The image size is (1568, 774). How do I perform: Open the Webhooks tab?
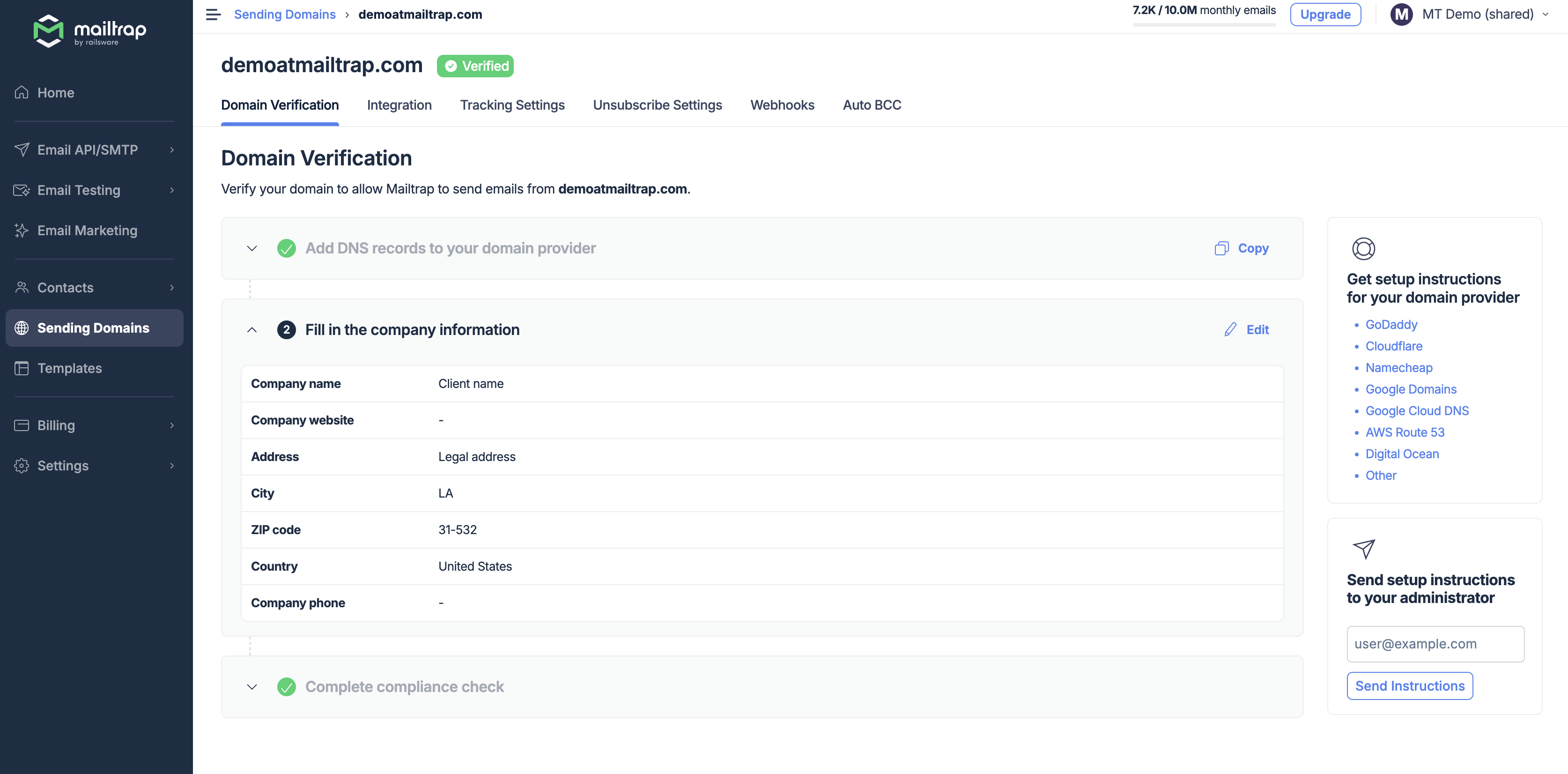(x=782, y=105)
